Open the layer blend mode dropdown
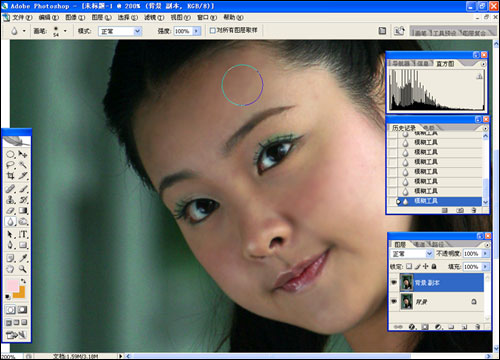500x360 pixels. point(429,254)
